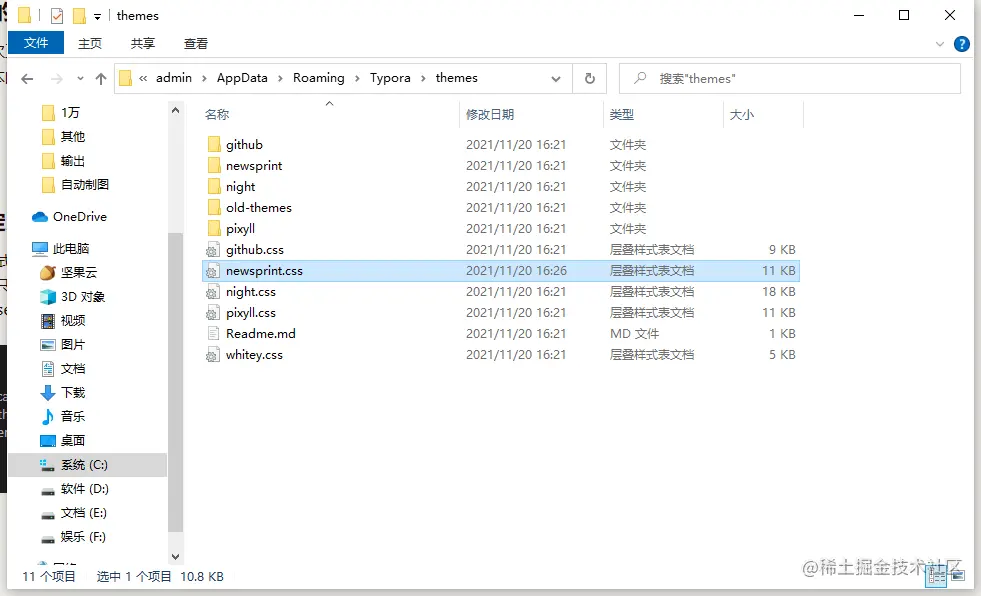Click AppData in the address breadcrumb
The image size is (981, 596).
(x=242, y=78)
